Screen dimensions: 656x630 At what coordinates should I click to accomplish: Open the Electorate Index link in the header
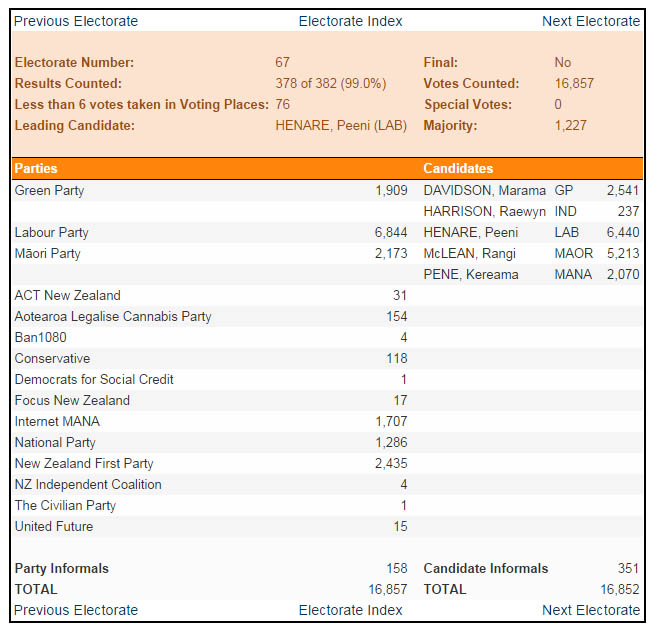click(x=350, y=21)
